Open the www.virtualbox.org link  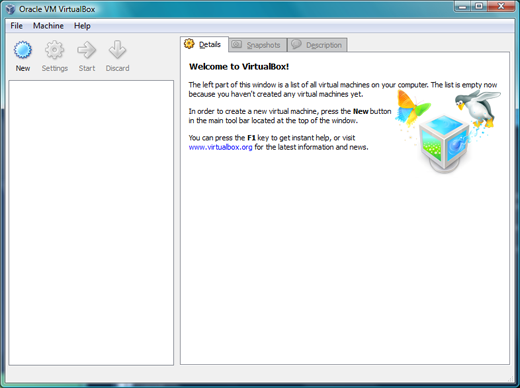[220, 147]
